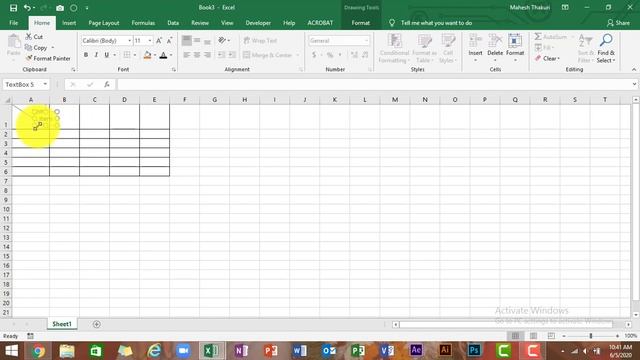Open the Borders dropdown arrow
640x360 pixels.
[x=135, y=55]
